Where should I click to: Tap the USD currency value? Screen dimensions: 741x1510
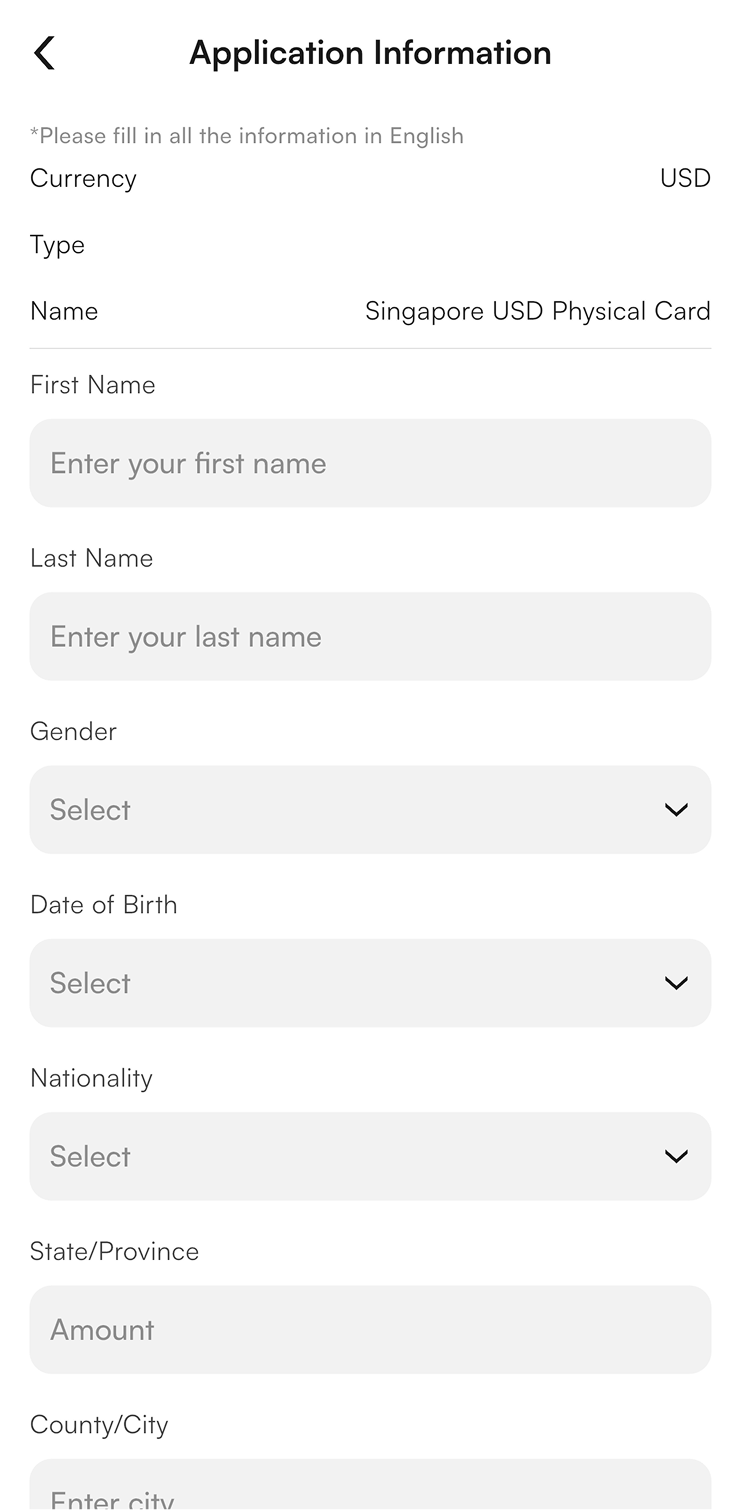[x=685, y=178]
